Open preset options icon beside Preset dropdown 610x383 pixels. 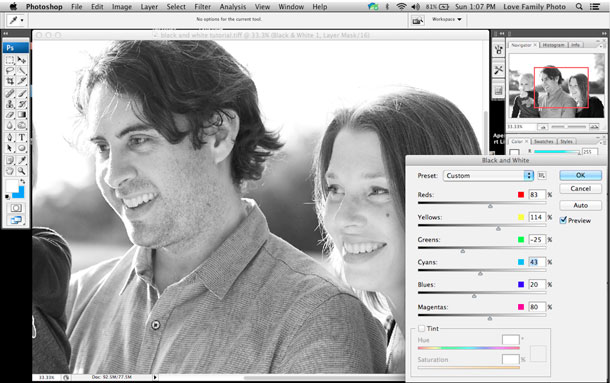(x=542, y=176)
